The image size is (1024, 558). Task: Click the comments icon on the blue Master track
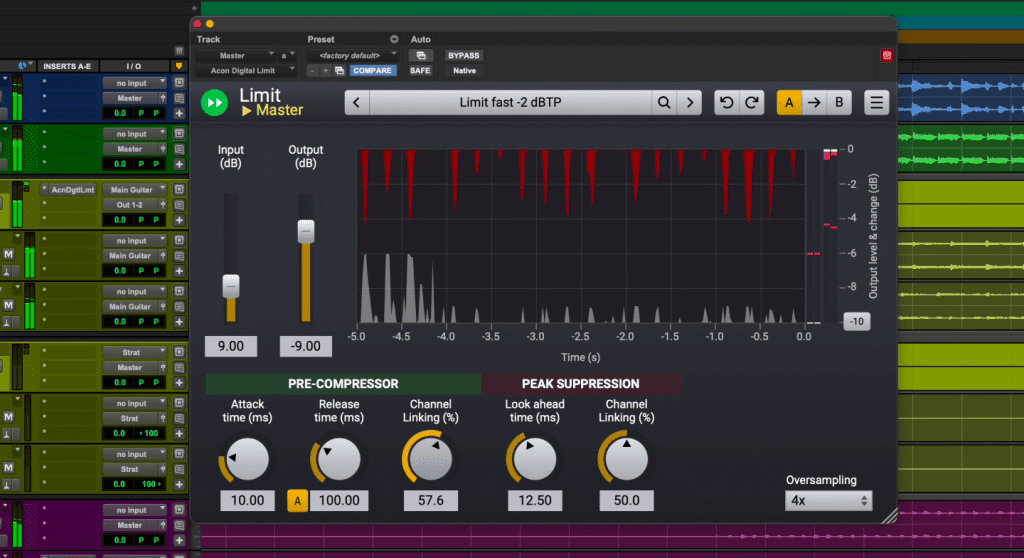(179, 98)
